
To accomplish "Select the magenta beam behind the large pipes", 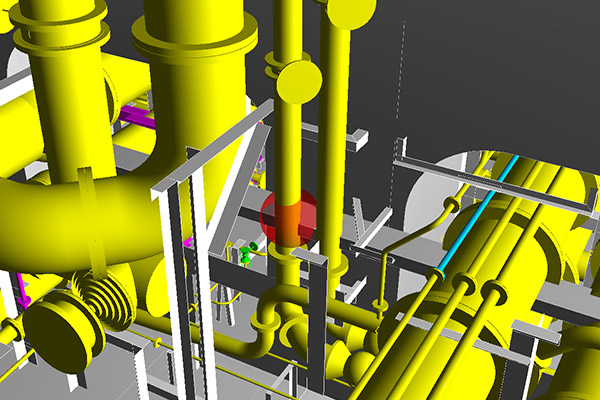I will coord(138,117).
